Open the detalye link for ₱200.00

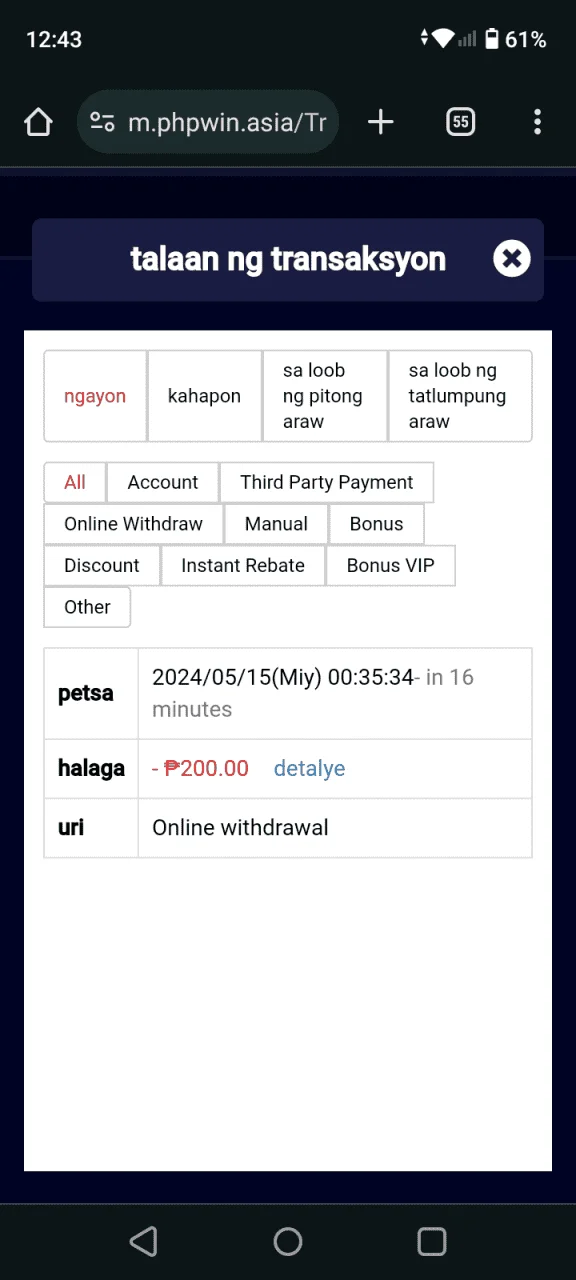tap(309, 768)
